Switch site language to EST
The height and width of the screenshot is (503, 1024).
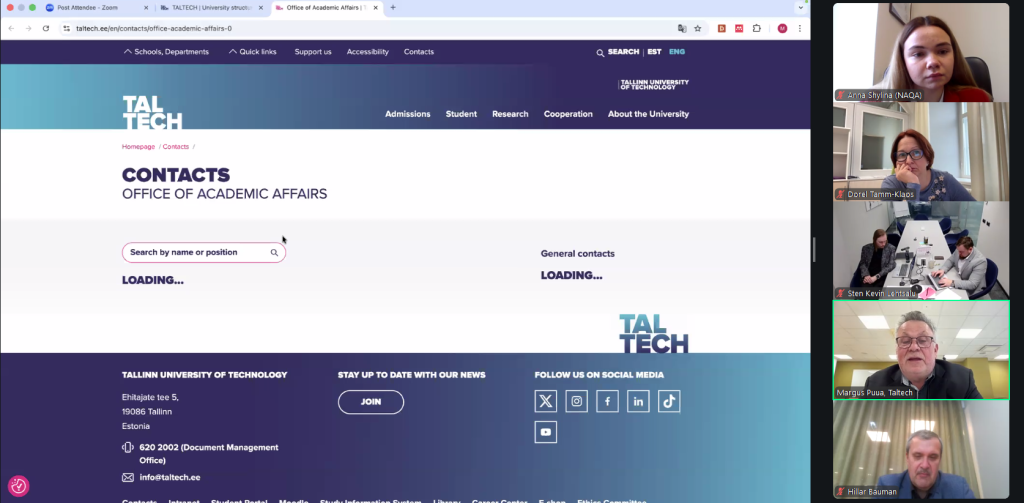coord(654,52)
